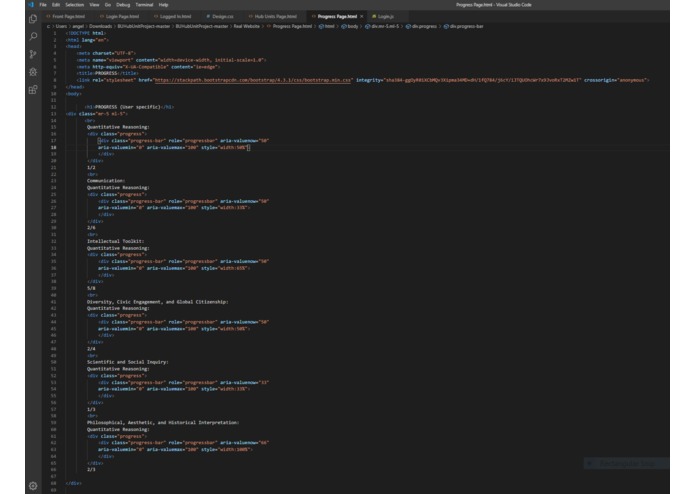
Task: Click the aria-valuenow="66" attribute
Action: (245, 443)
